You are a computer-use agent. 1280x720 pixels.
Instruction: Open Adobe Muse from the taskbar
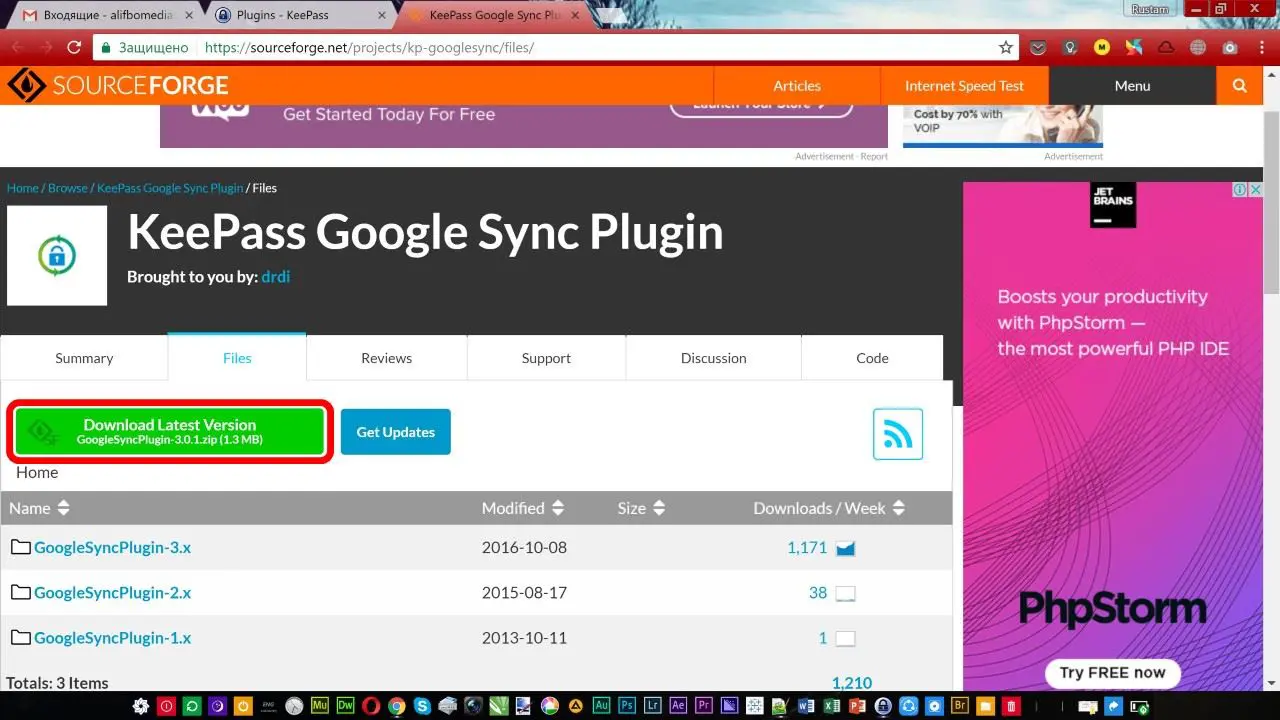click(320, 707)
